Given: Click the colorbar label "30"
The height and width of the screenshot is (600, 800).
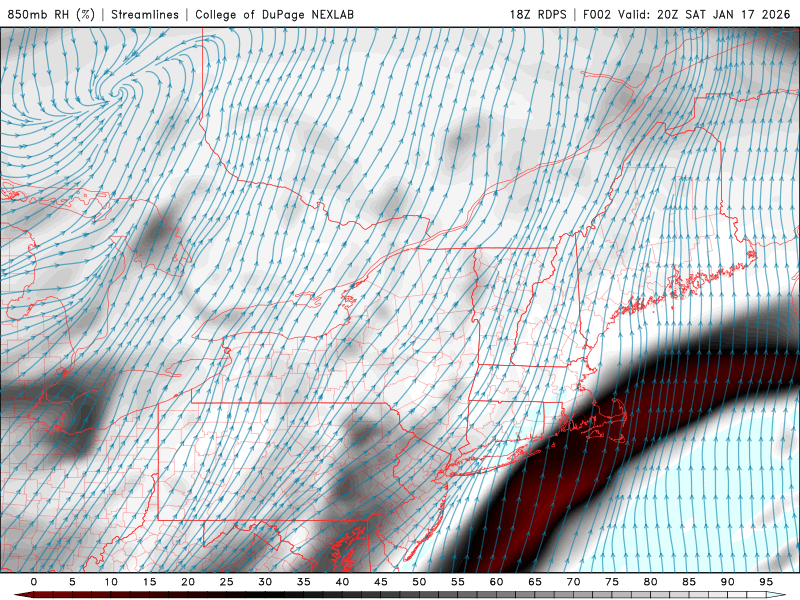Looking at the screenshot, I should pyautogui.click(x=265, y=582).
